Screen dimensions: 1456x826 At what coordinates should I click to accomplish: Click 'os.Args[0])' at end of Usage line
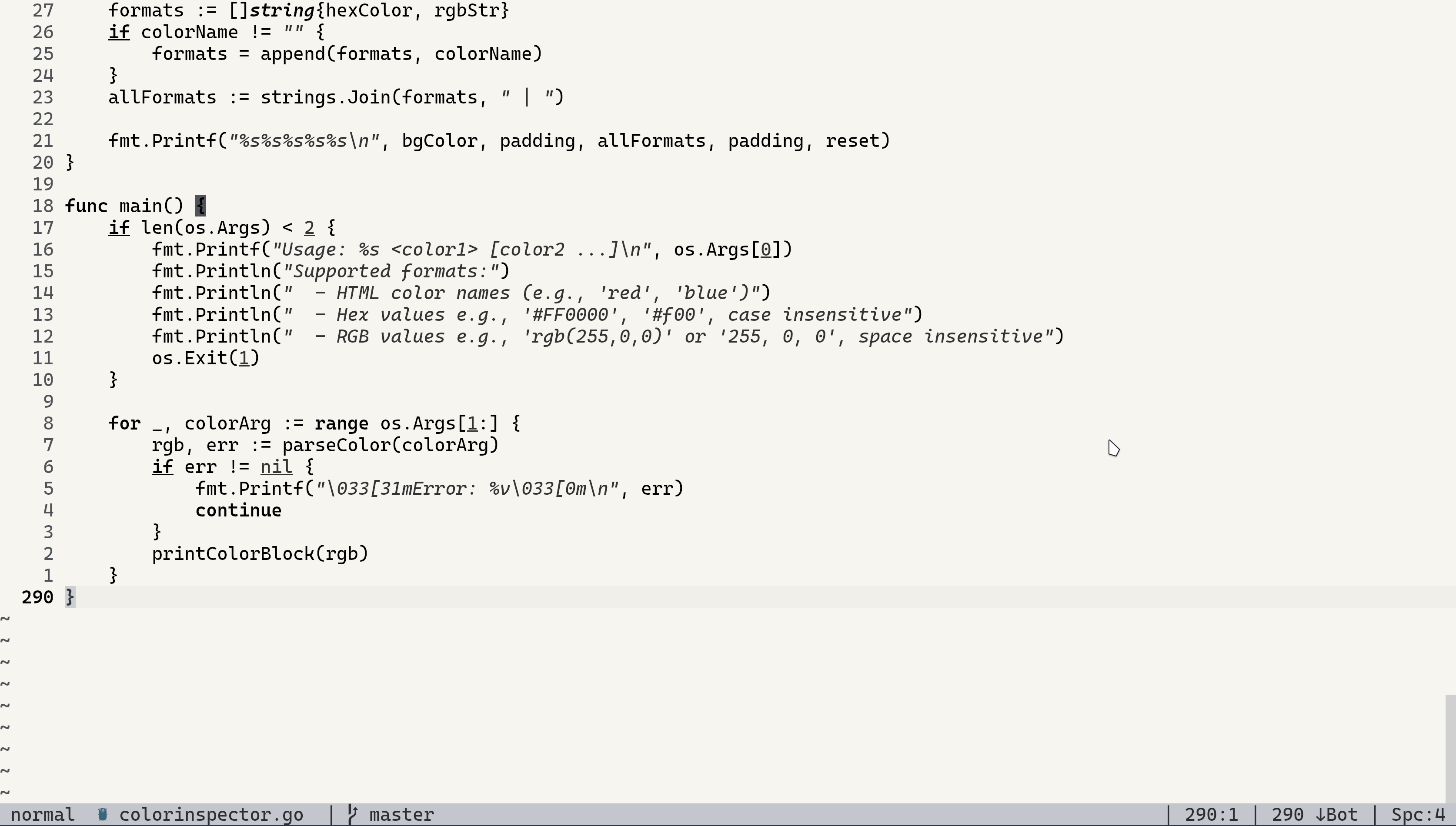point(733,250)
